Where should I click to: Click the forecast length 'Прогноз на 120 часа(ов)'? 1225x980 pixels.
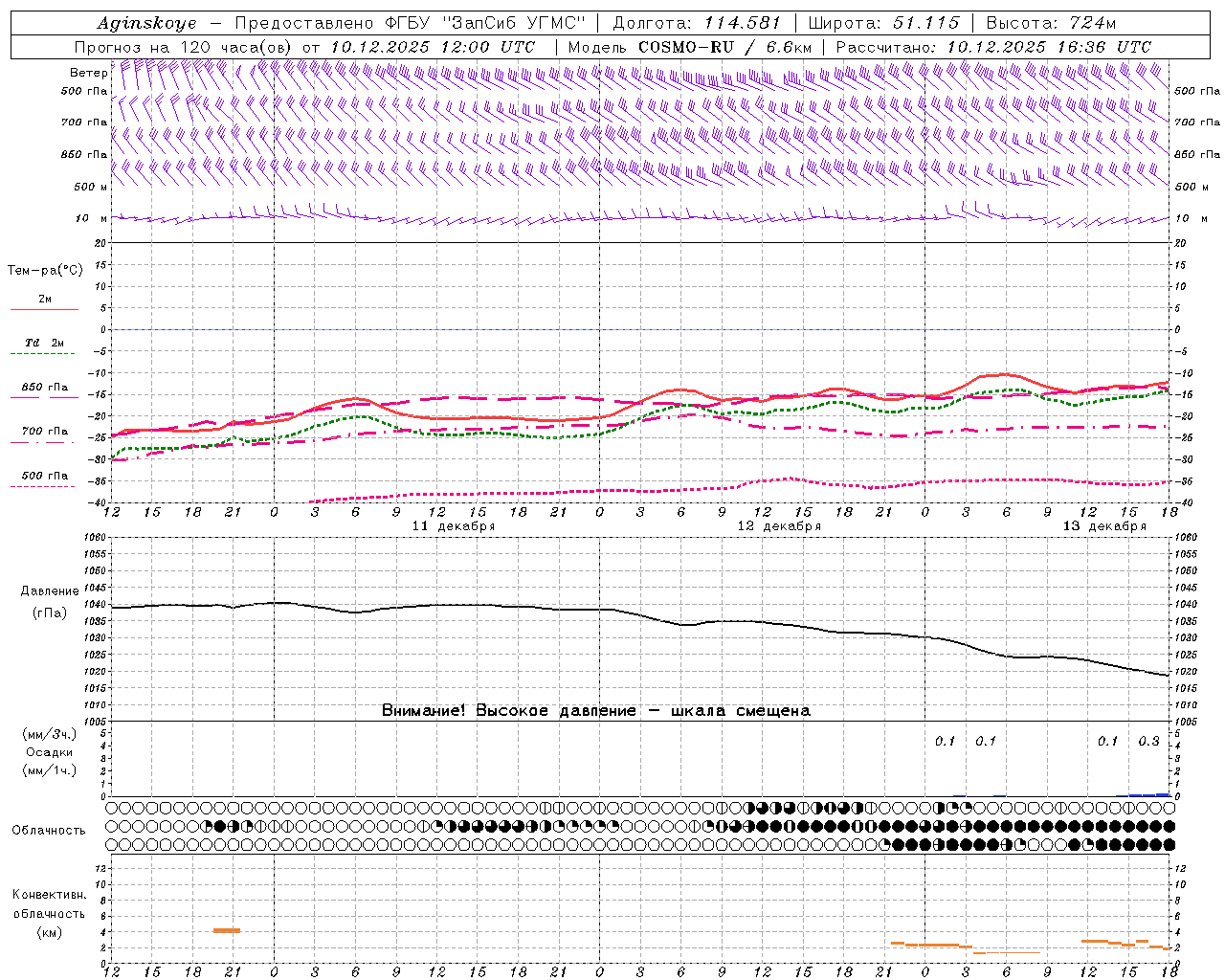pyautogui.click(x=185, y=47)
